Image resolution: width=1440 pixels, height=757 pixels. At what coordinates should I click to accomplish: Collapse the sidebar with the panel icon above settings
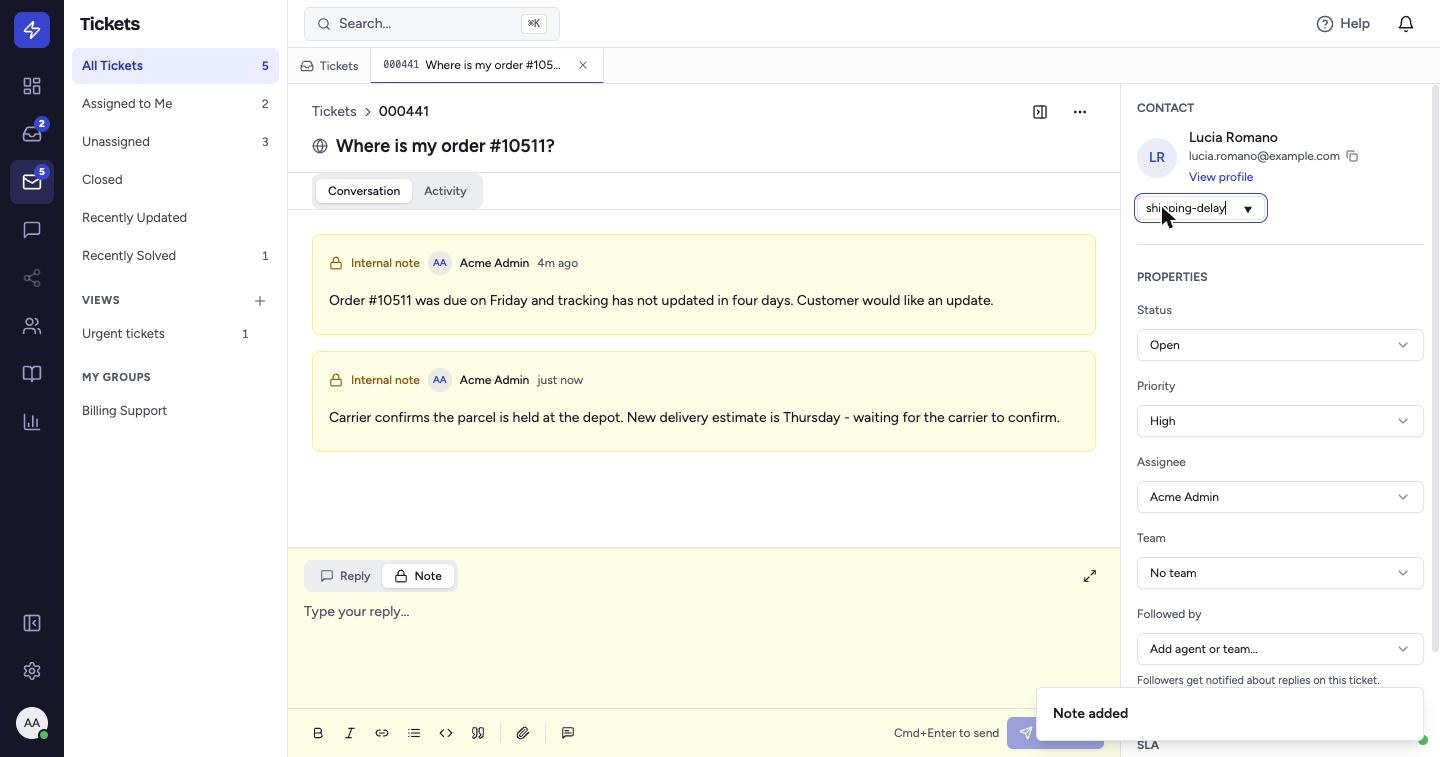[x=32, y=623]
